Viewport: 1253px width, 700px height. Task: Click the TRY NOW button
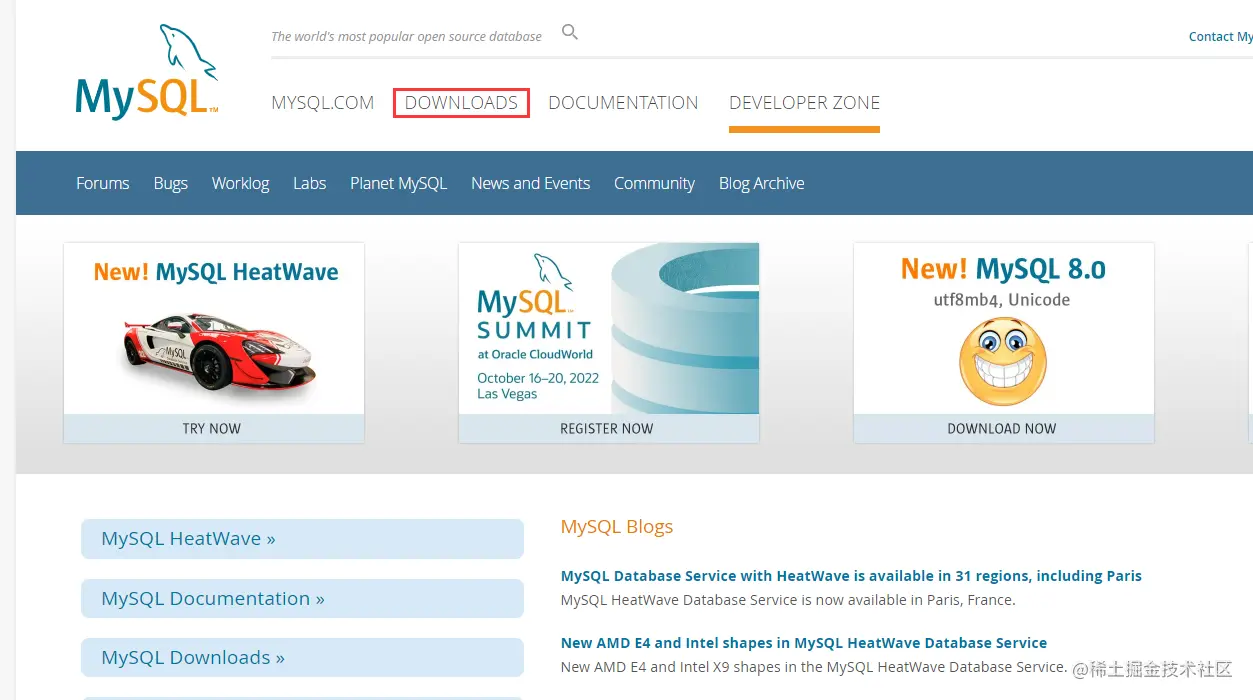point(214,429)
